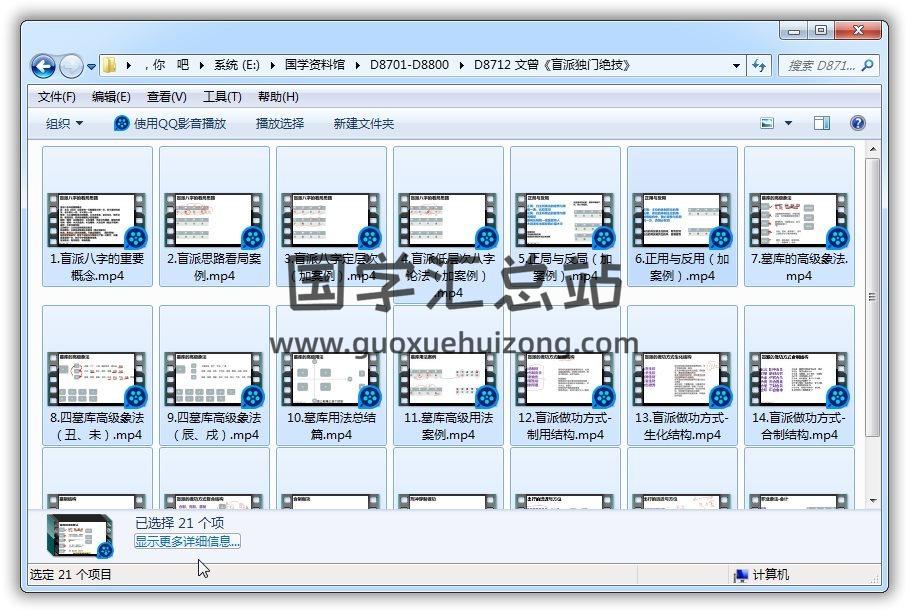Click the 选定 21 个项目 status text
Viewport: 909px width, 613px height.
[70, 575]
